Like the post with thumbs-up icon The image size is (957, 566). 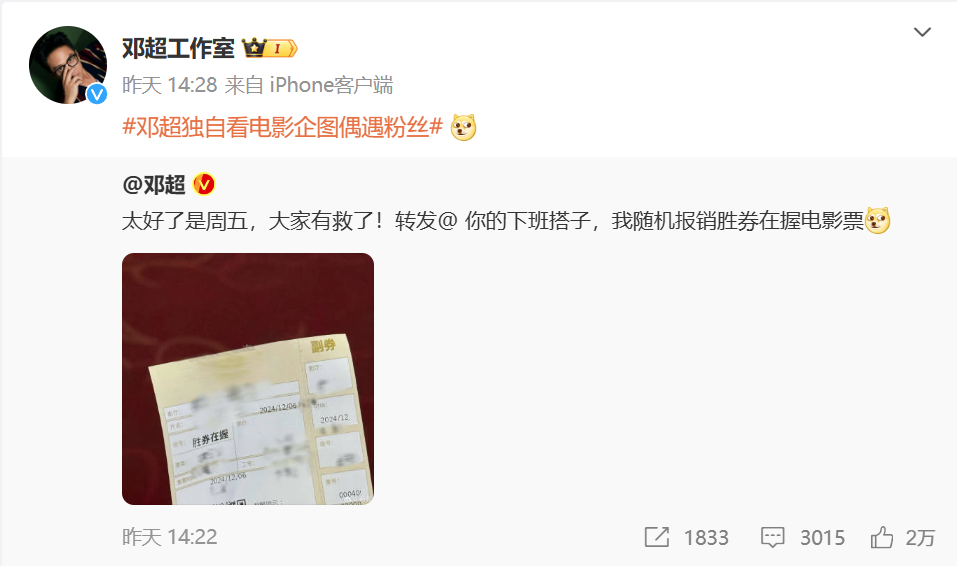882,537
